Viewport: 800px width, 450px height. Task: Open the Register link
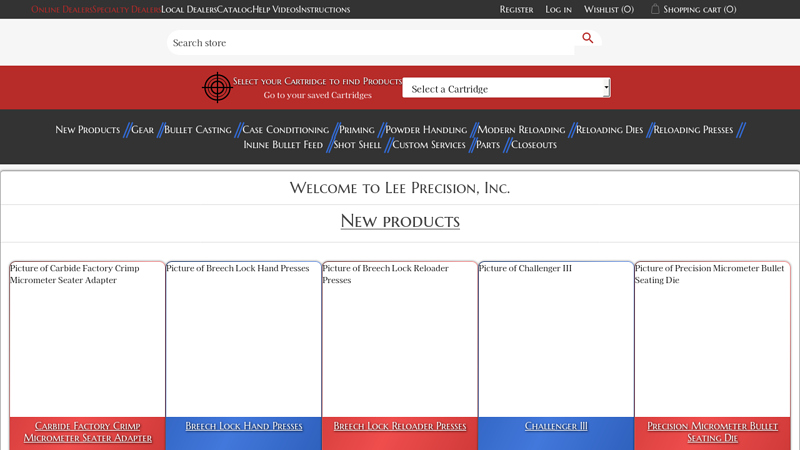[x=516, y=10]
